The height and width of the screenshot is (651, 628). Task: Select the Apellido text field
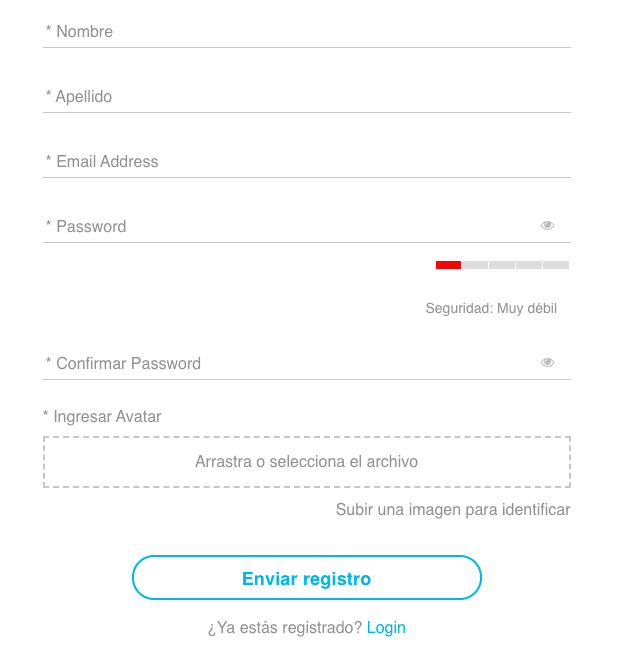tap(307, 97)
